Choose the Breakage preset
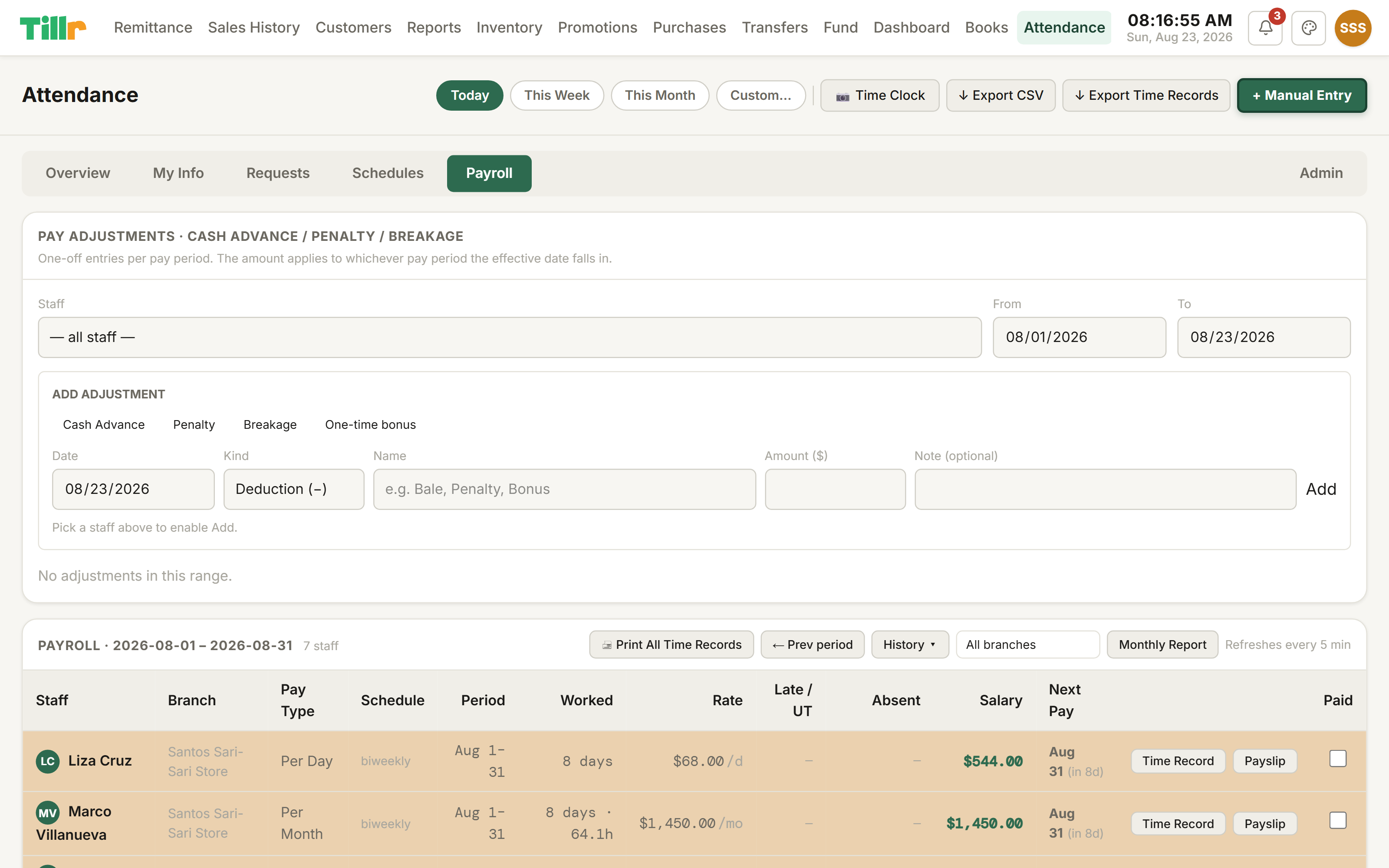The height and width of the screenshot is (868, 1389). 270,425
